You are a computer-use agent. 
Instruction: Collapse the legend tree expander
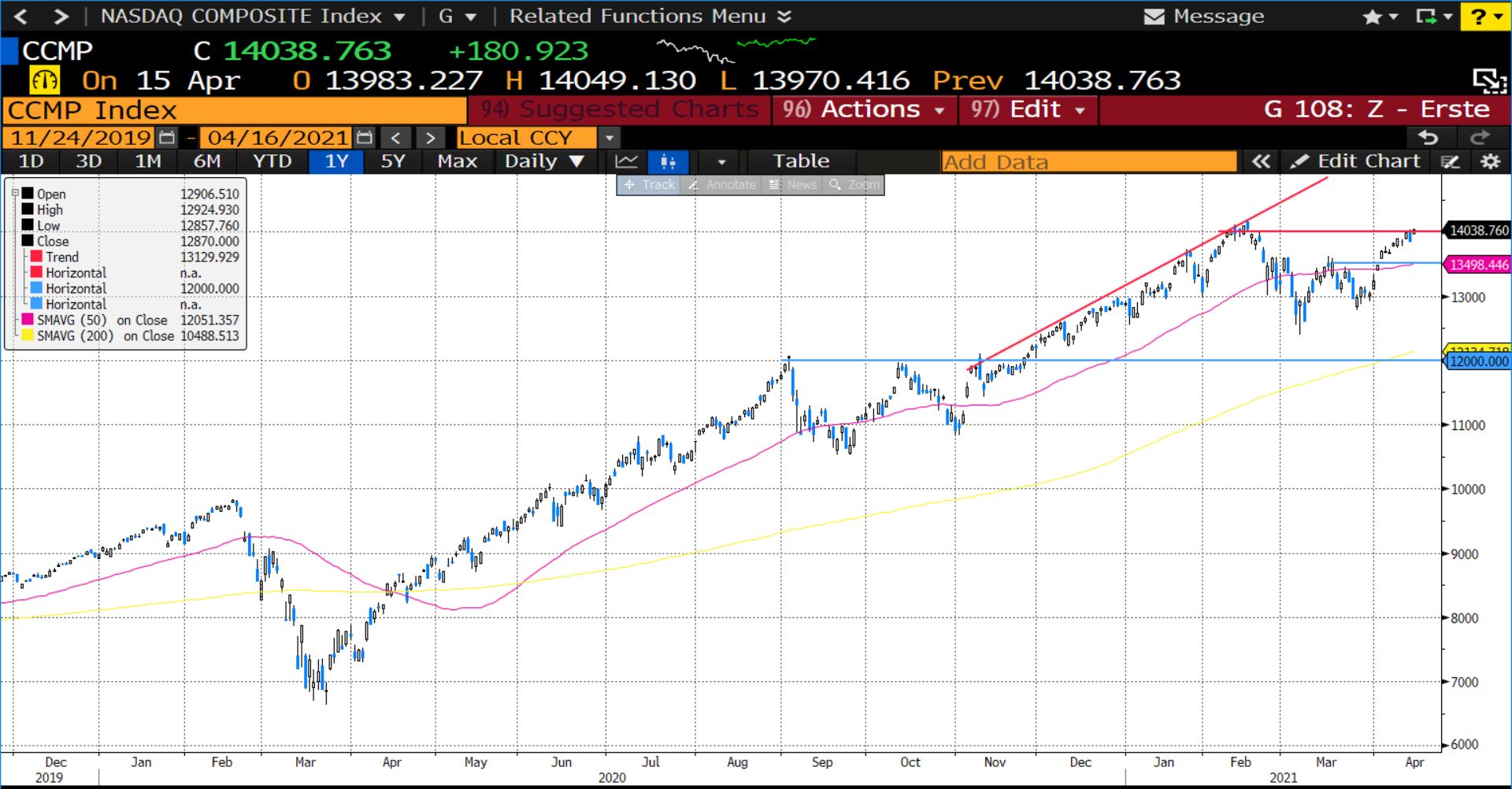pos(15,193)
